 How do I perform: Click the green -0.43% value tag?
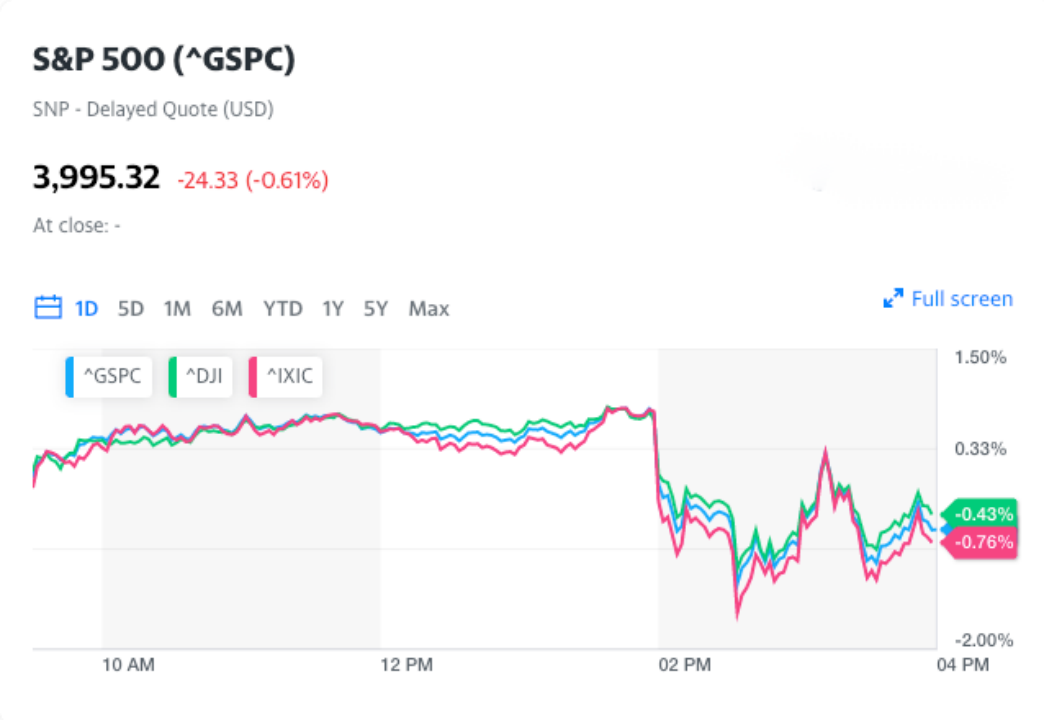pos(983,514)
